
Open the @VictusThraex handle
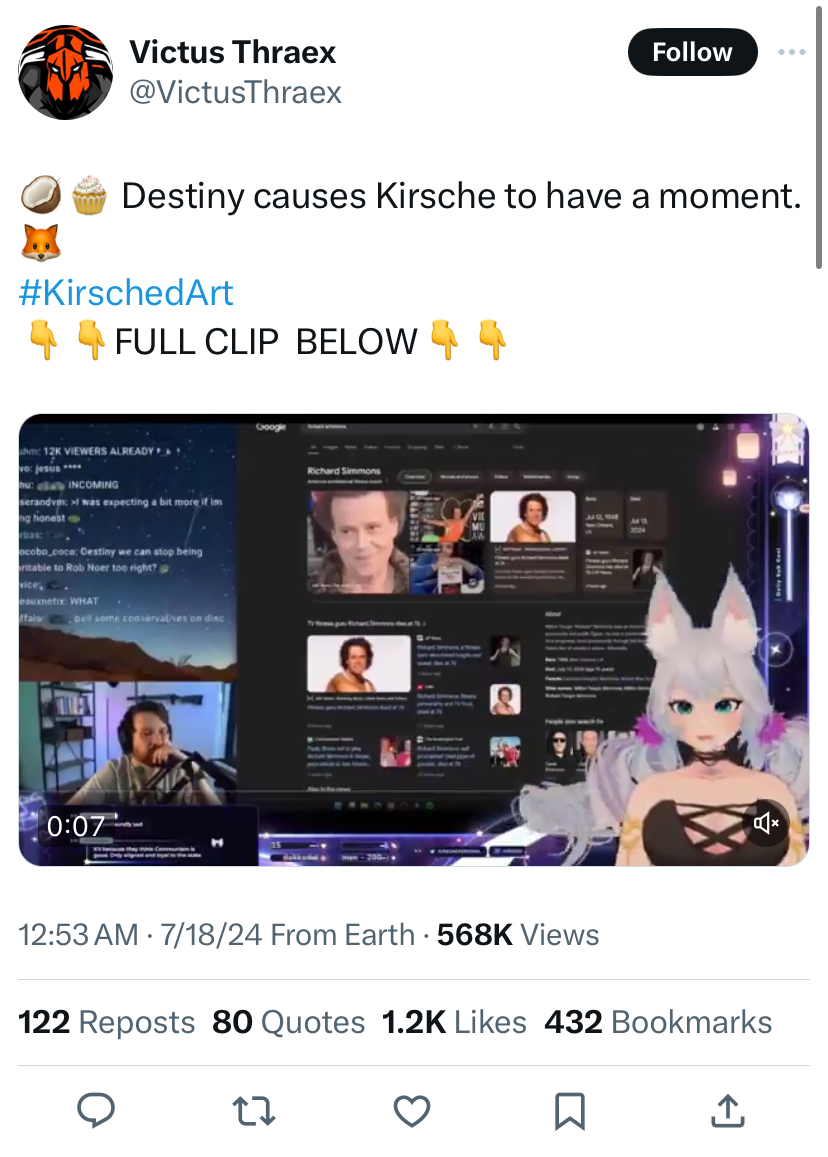[235, 92]
